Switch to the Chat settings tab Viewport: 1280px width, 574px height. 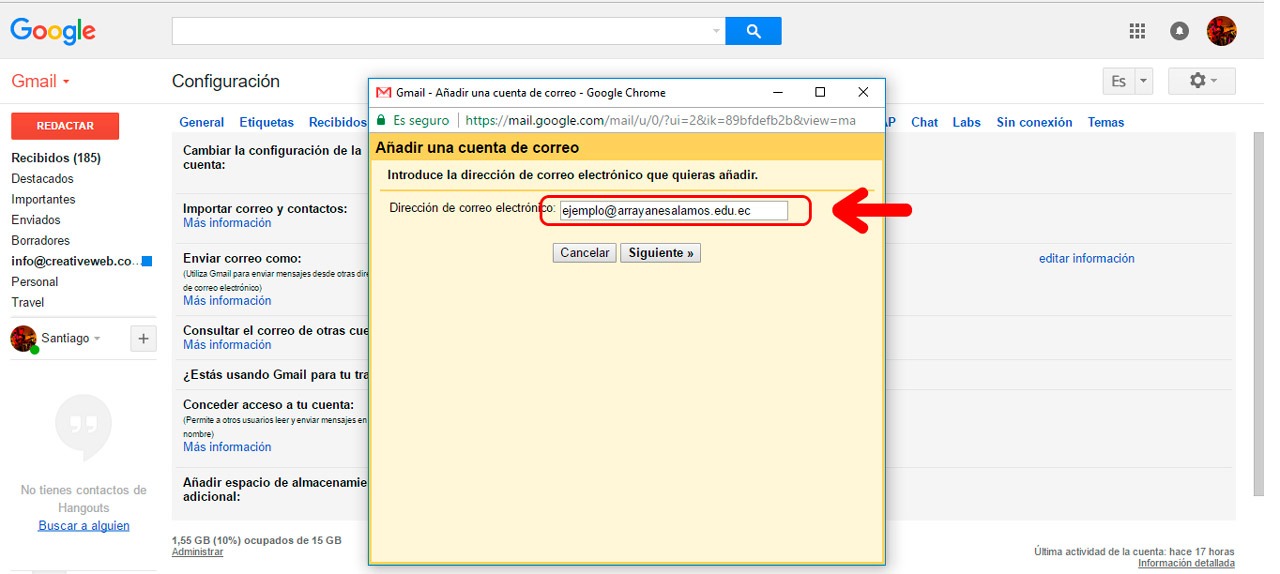pos(925,122)
